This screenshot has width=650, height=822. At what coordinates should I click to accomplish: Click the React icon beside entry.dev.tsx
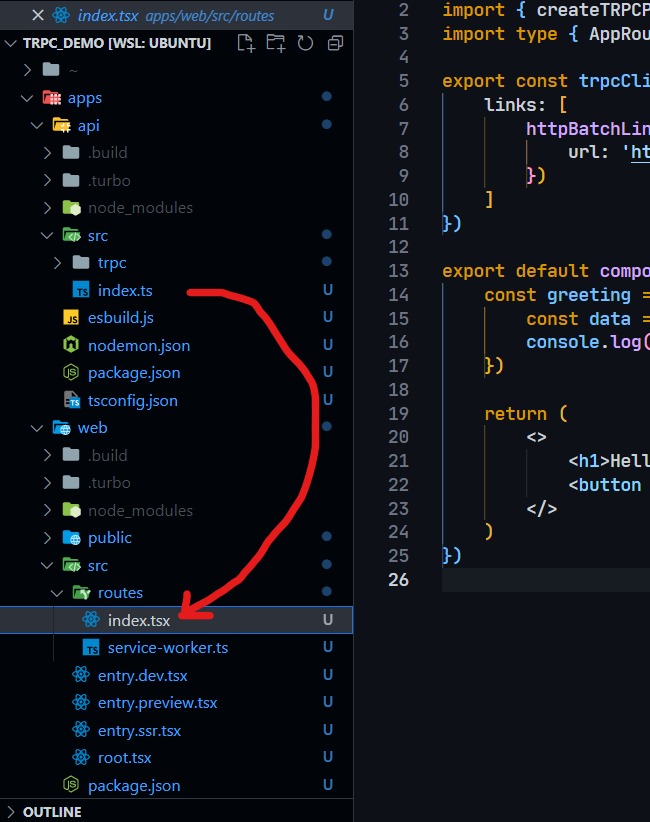81,675
